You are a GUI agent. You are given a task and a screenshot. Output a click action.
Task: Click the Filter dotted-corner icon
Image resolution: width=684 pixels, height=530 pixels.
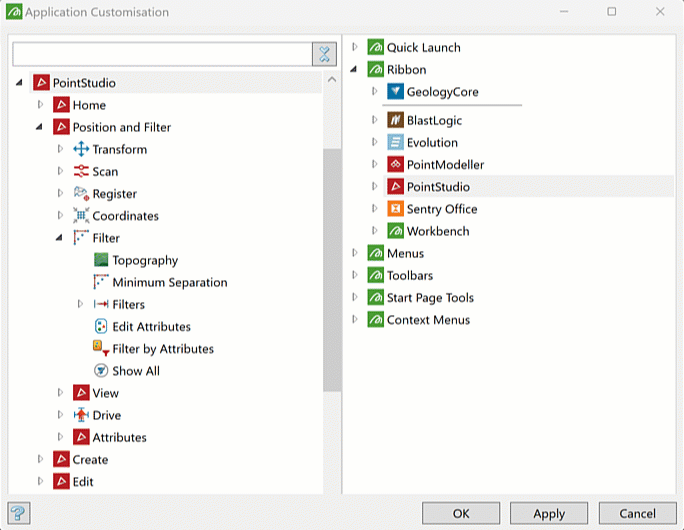pos(81,238)
